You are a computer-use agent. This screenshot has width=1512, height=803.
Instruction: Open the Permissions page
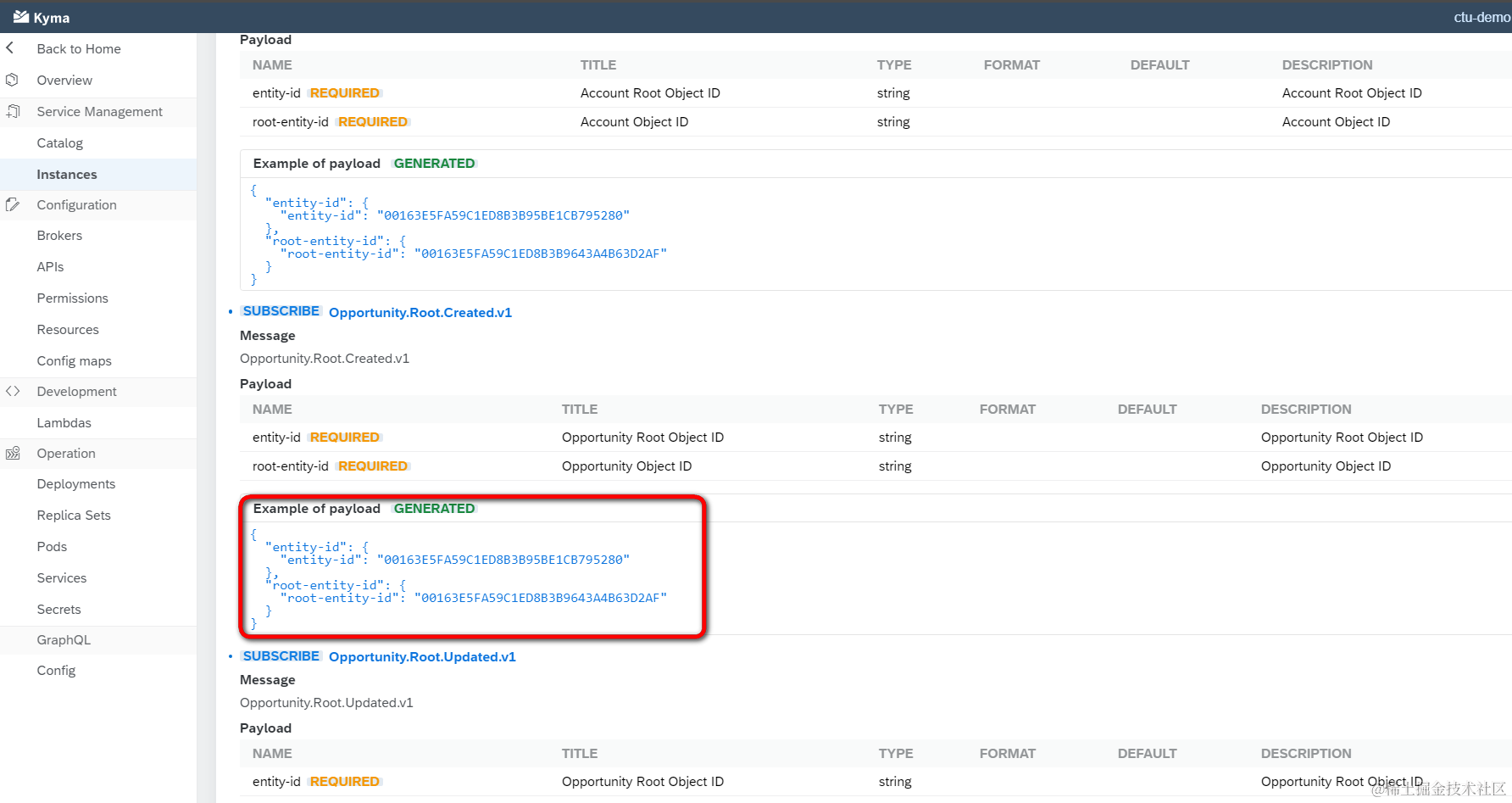73,298
